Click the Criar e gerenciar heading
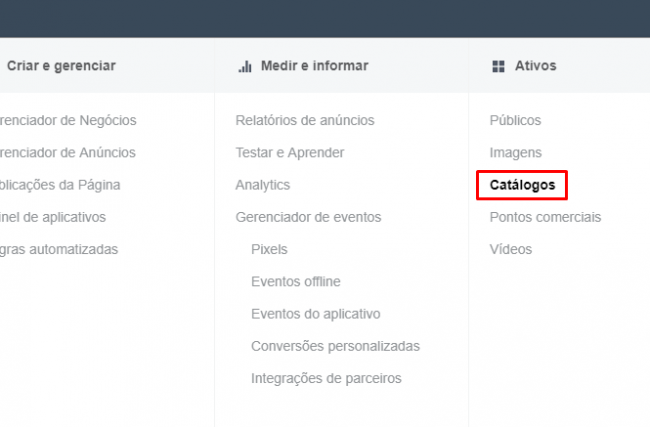The image size is (650, 427). coord(61,66)
